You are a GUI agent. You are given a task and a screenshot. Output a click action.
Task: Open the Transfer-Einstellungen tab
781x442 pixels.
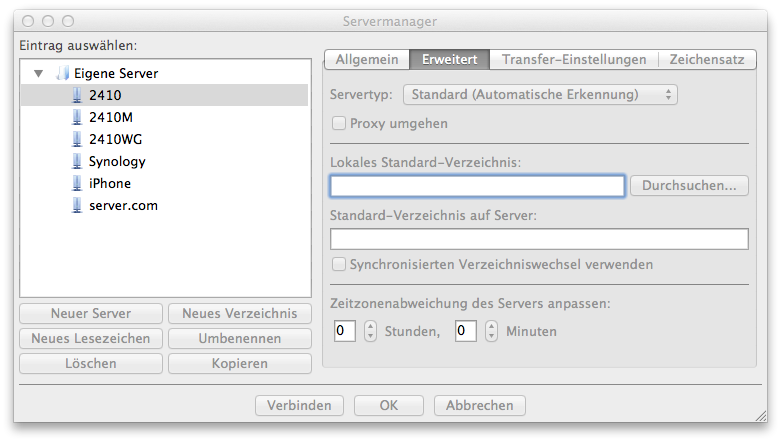[574, 59]
